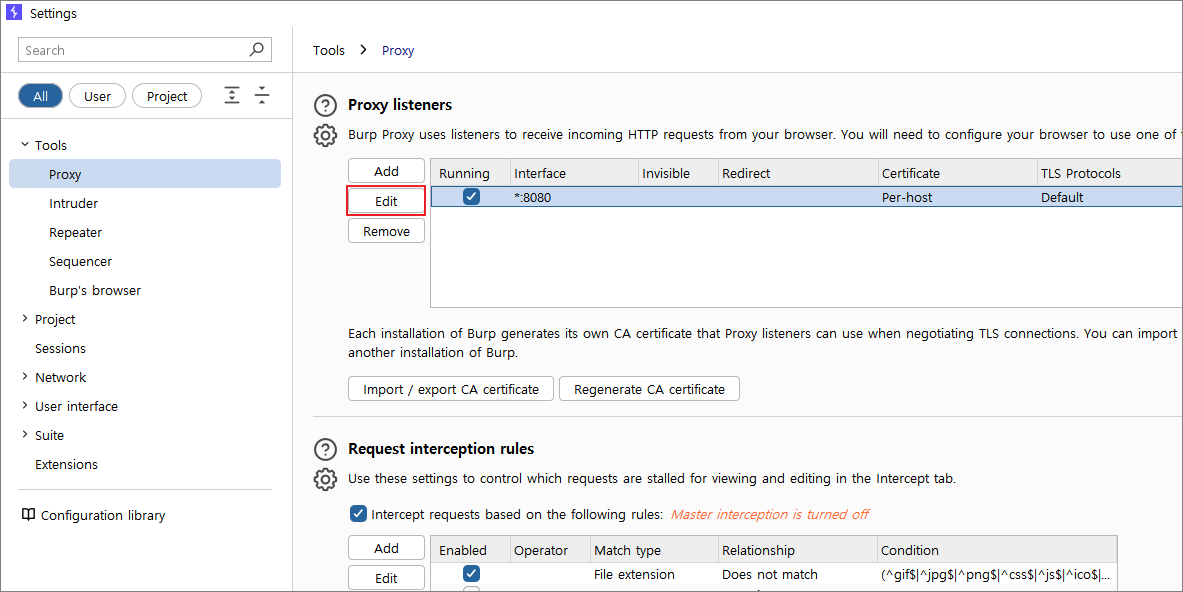1183x592 pixels.
Task: Click the Burp Suite lightning logo icon
Action: (x=14, y=12)
